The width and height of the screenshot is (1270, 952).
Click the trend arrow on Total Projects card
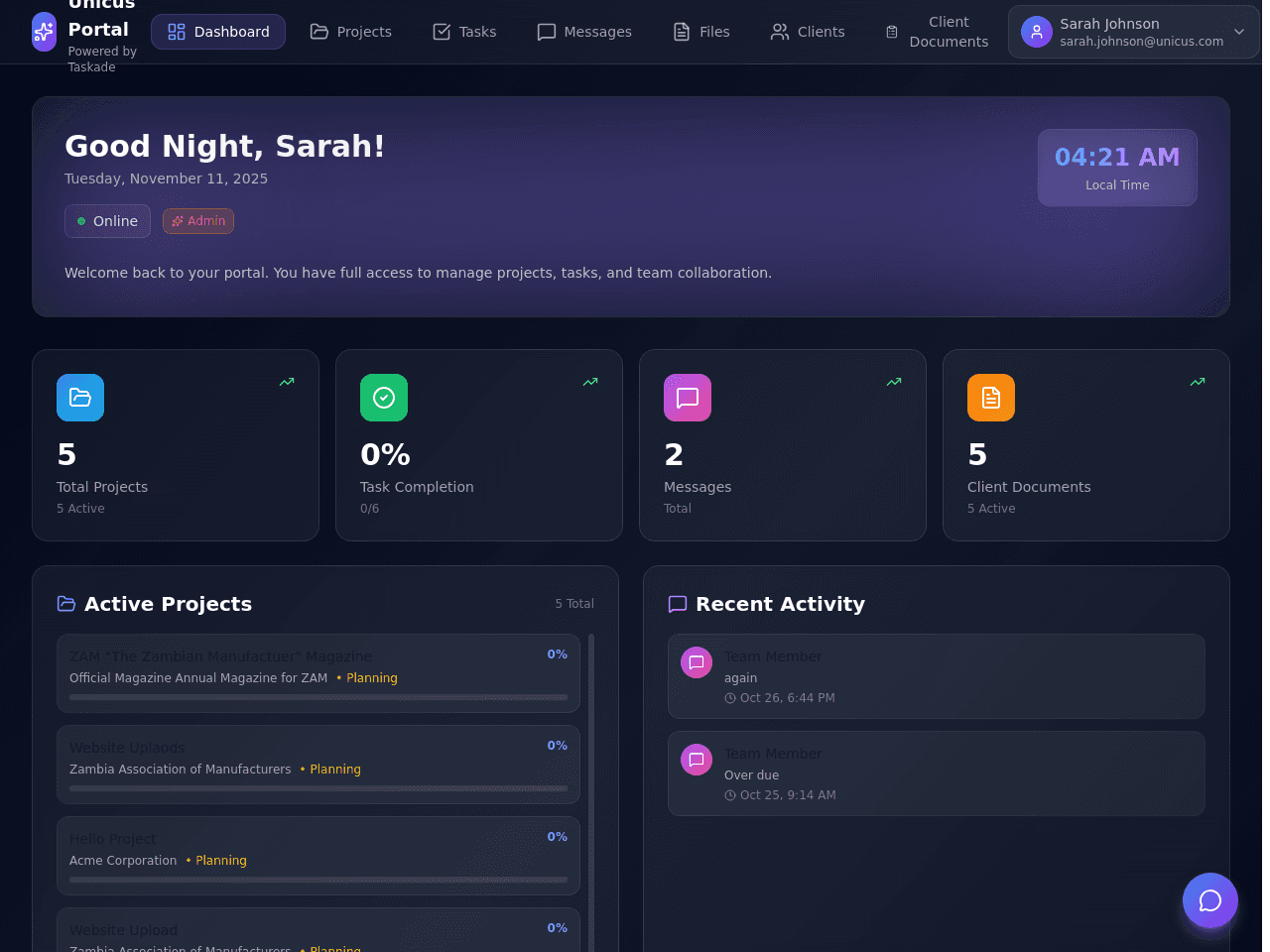click(287, 382)
